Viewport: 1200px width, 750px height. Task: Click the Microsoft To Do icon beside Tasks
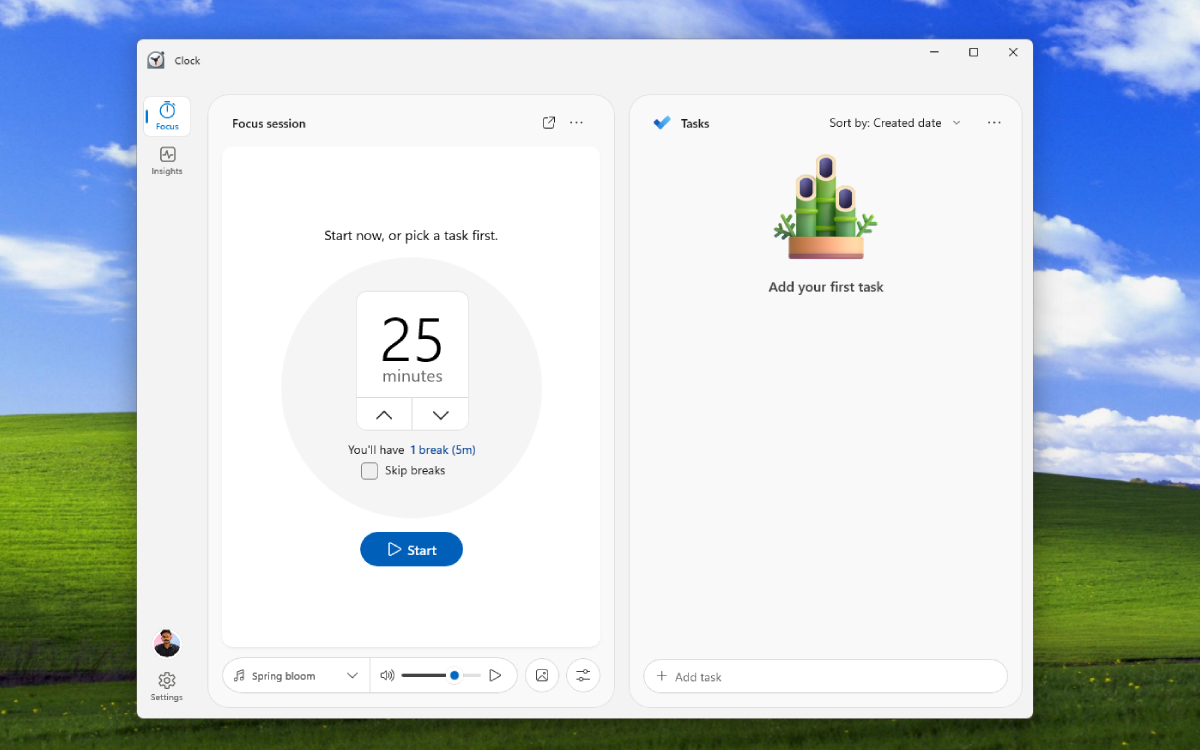(661, 122)
